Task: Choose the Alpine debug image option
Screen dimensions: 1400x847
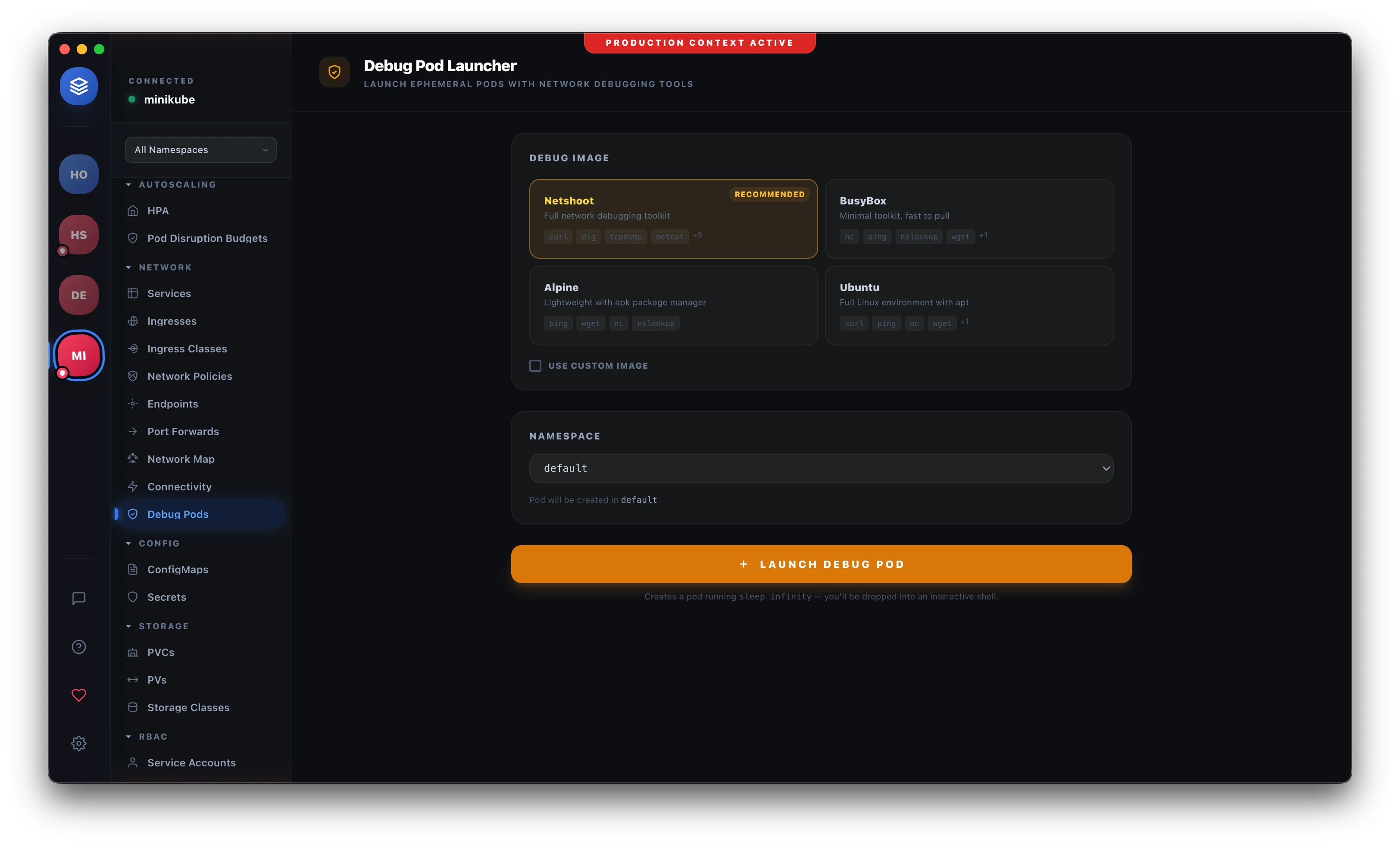Action: 673,305
